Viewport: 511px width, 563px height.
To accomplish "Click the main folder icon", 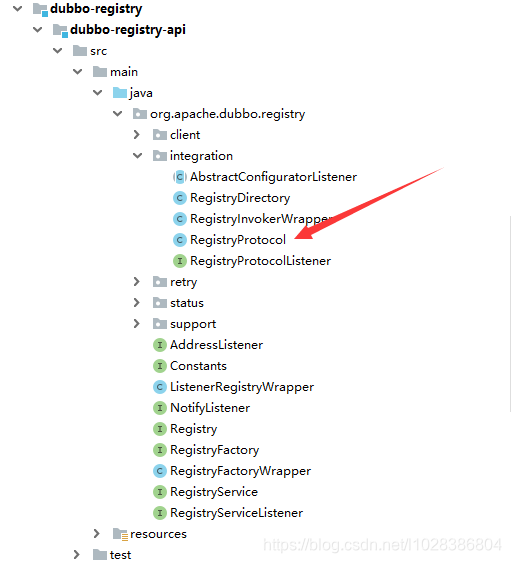I will point(100,72).
